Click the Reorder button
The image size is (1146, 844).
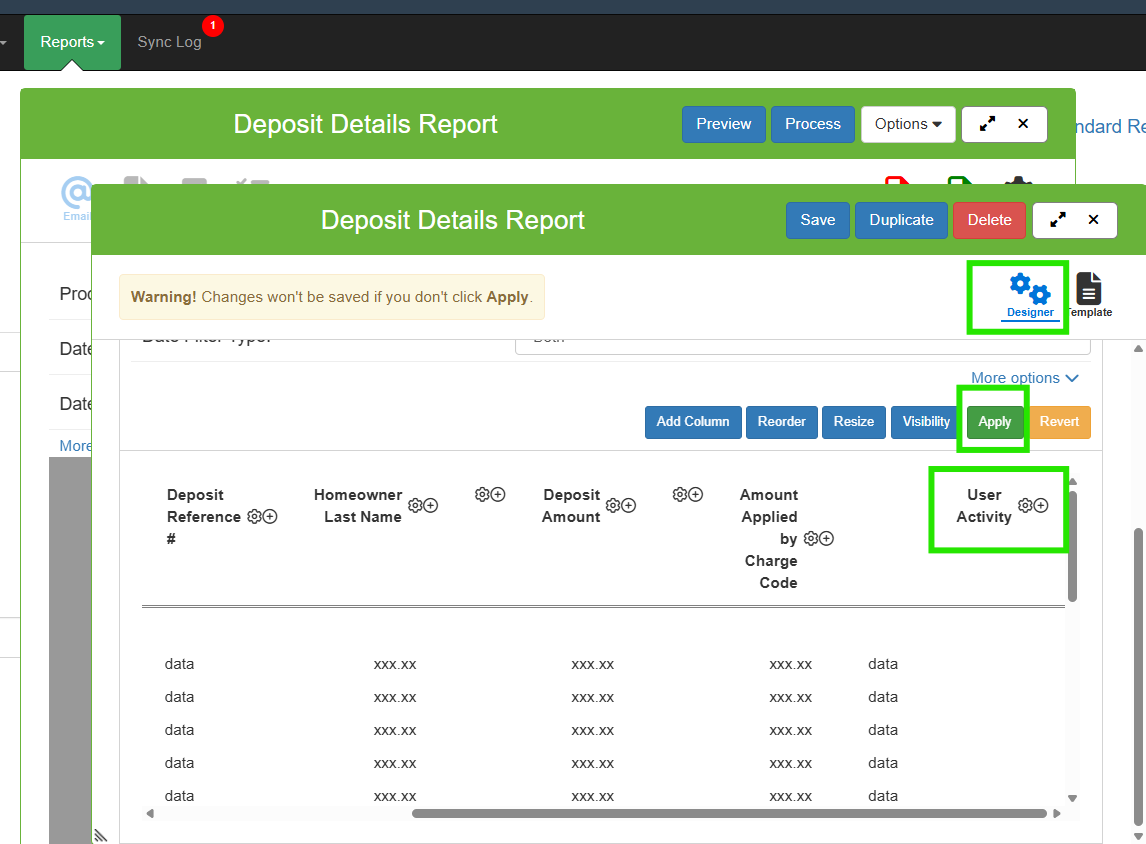781,422
